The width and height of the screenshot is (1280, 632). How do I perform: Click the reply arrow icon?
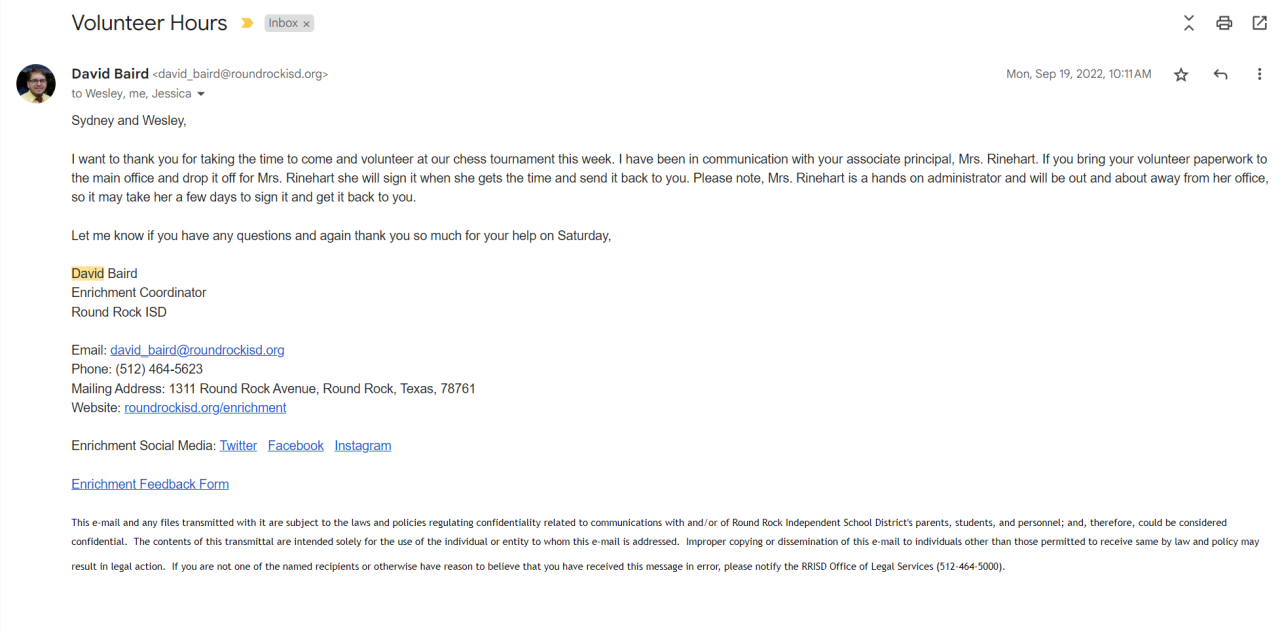1220,75
